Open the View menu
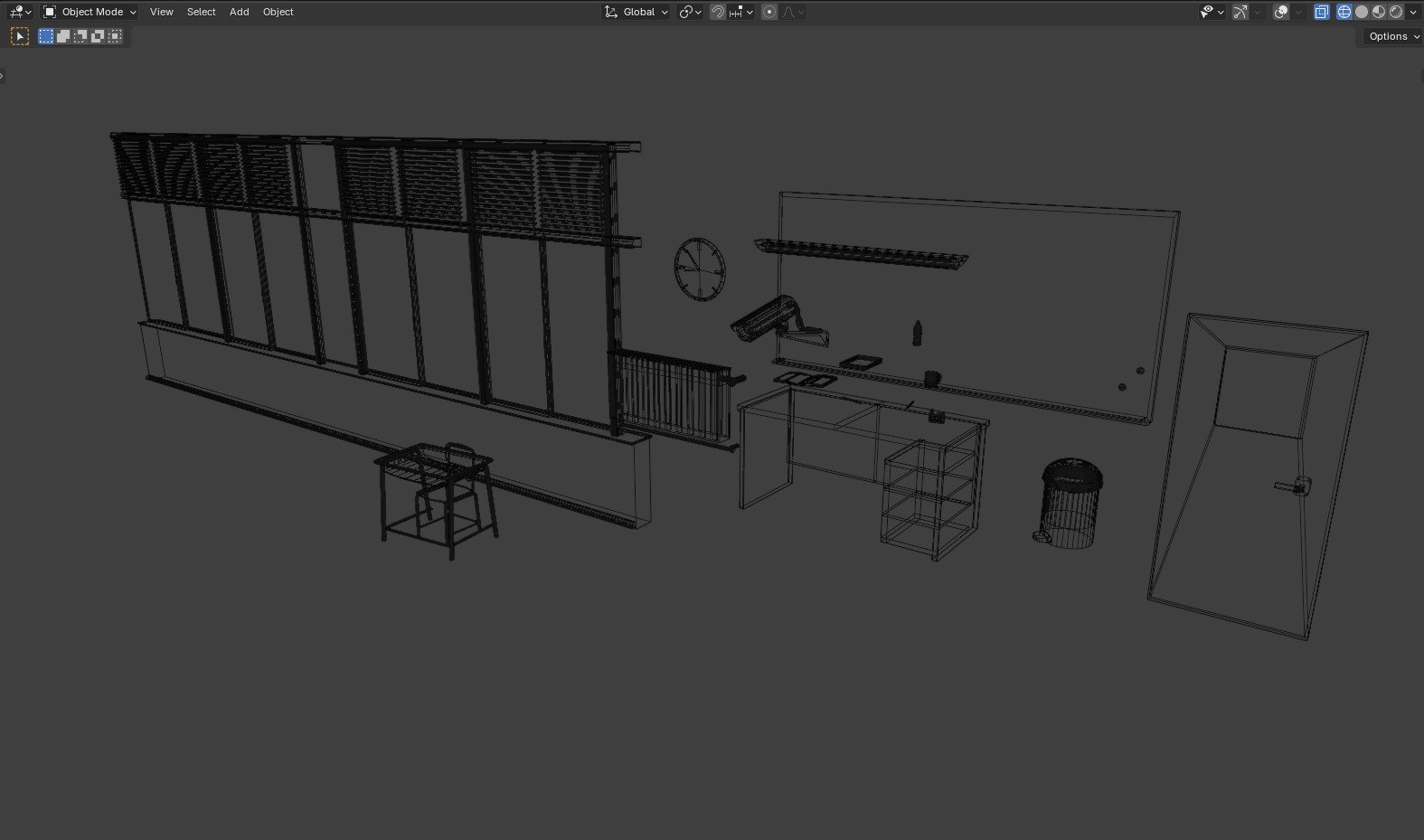Screen dimensions: 1424x840 click(x=161, y=12)
